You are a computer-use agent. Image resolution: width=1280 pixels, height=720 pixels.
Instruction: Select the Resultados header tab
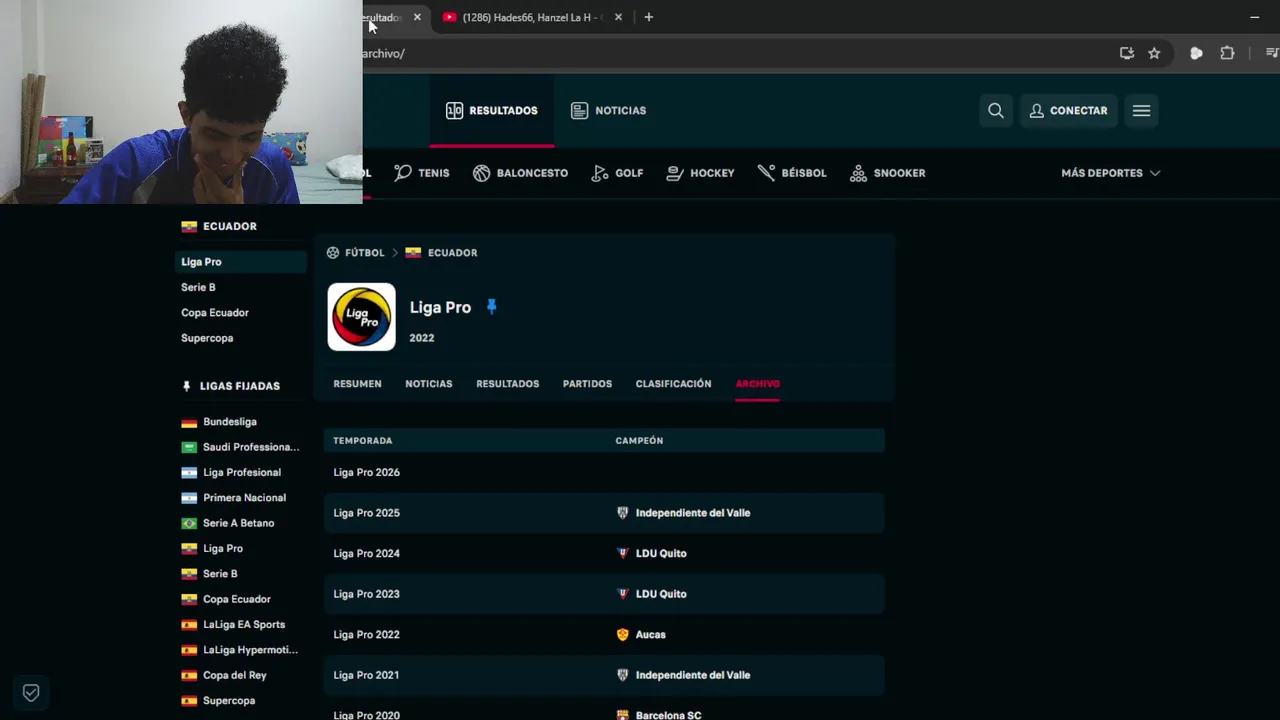pyautogui.click(x=492, y=111)
